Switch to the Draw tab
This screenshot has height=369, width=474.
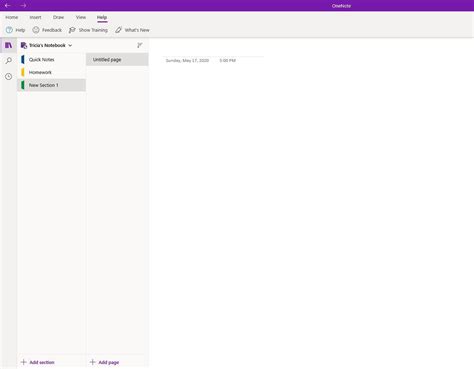tap(58, 17)
